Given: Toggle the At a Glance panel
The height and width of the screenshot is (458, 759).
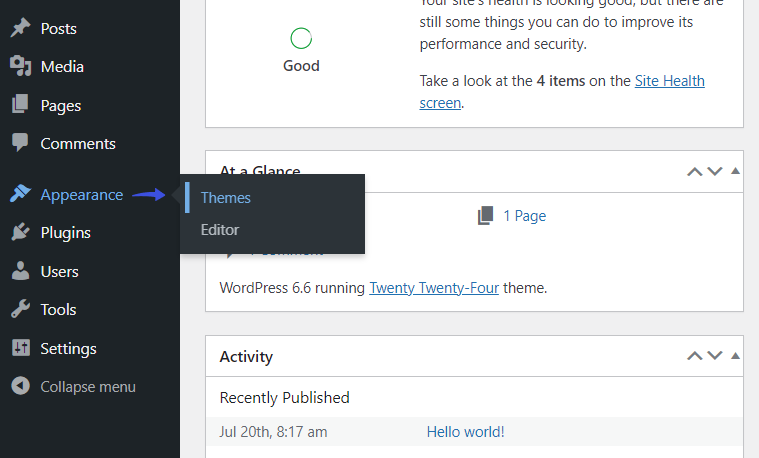Looking at the screenshot, I should pos(735,170).
